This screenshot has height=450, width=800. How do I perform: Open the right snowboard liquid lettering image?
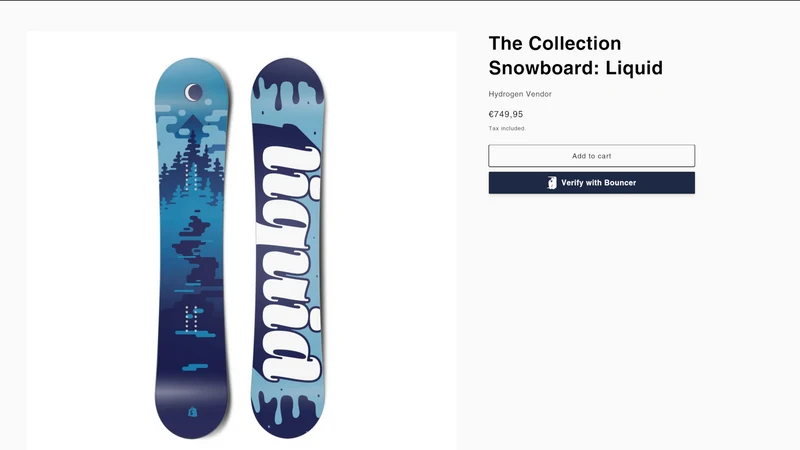pos(288,248)
